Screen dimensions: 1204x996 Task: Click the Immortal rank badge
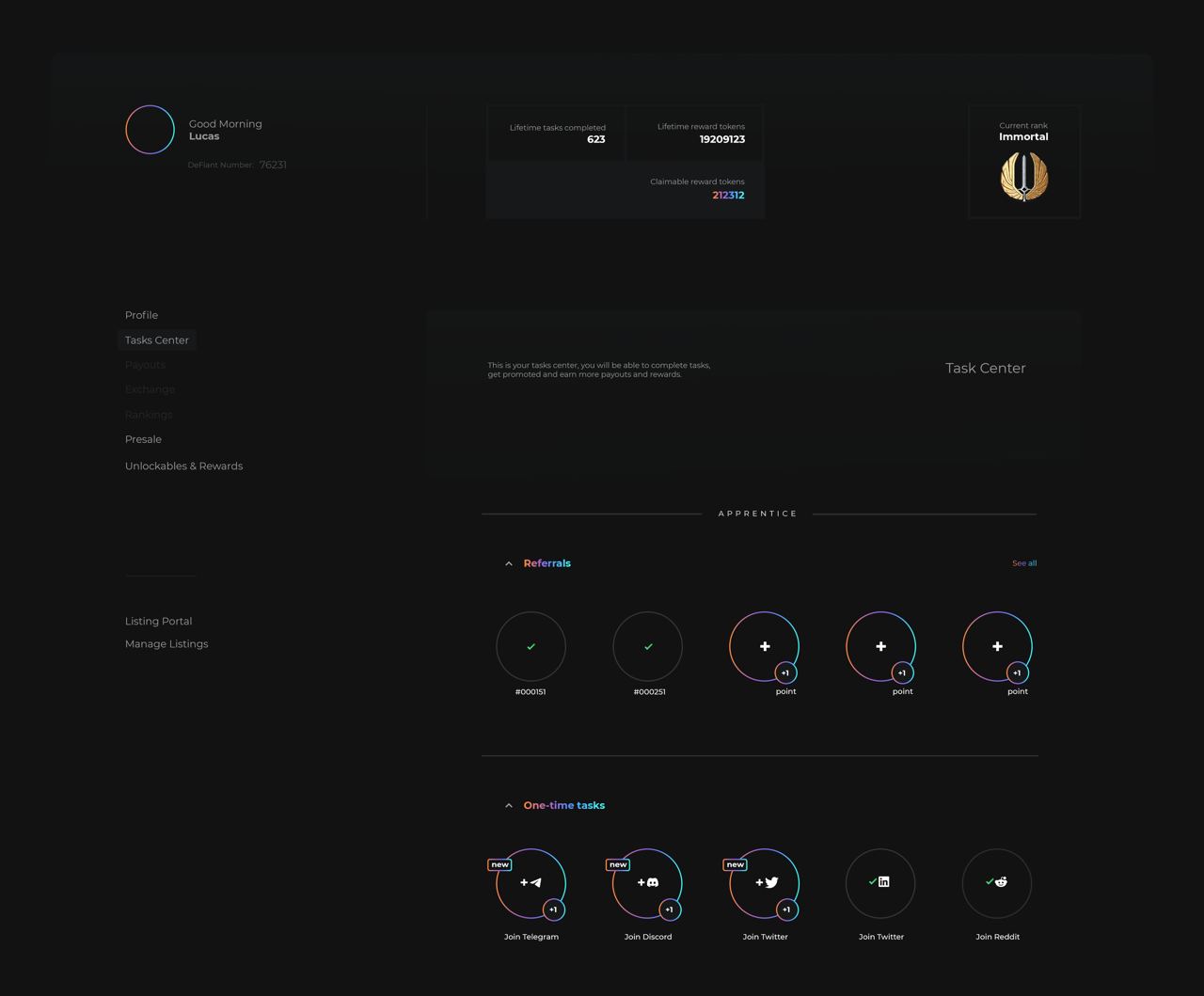coord(1023,177)
